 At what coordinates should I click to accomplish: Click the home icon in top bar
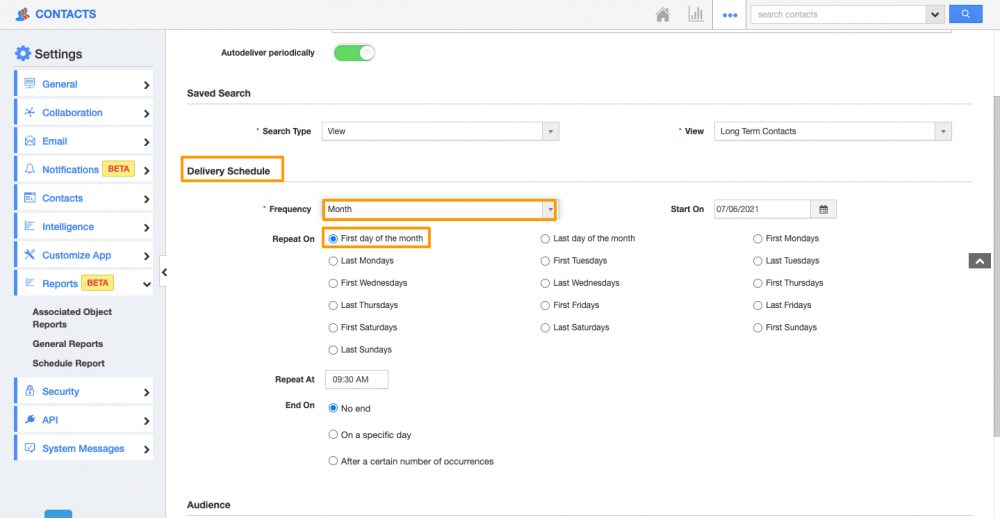coord(662,15)
